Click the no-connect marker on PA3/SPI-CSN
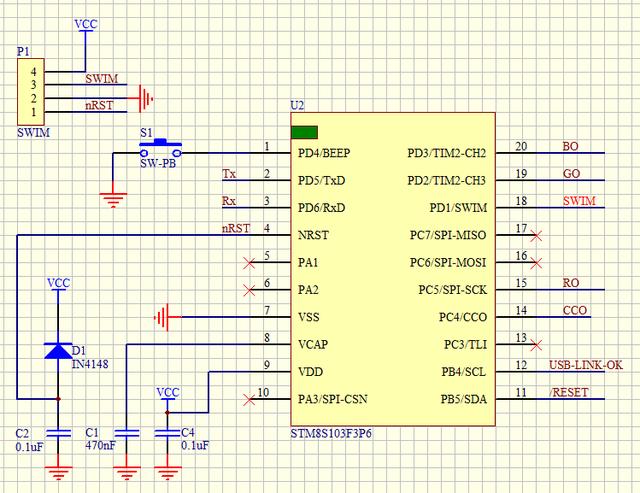640x493 pixels. coord(248,401)
